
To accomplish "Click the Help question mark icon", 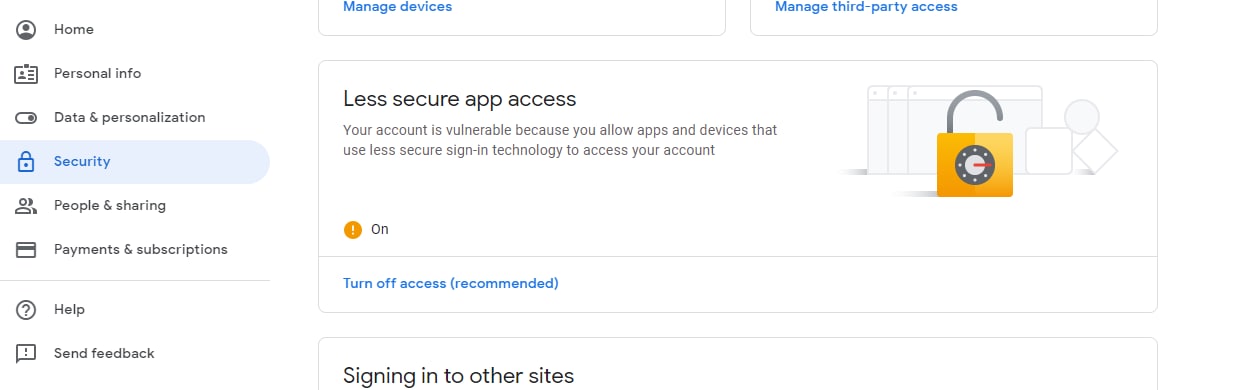I will (x=26, y=309).
